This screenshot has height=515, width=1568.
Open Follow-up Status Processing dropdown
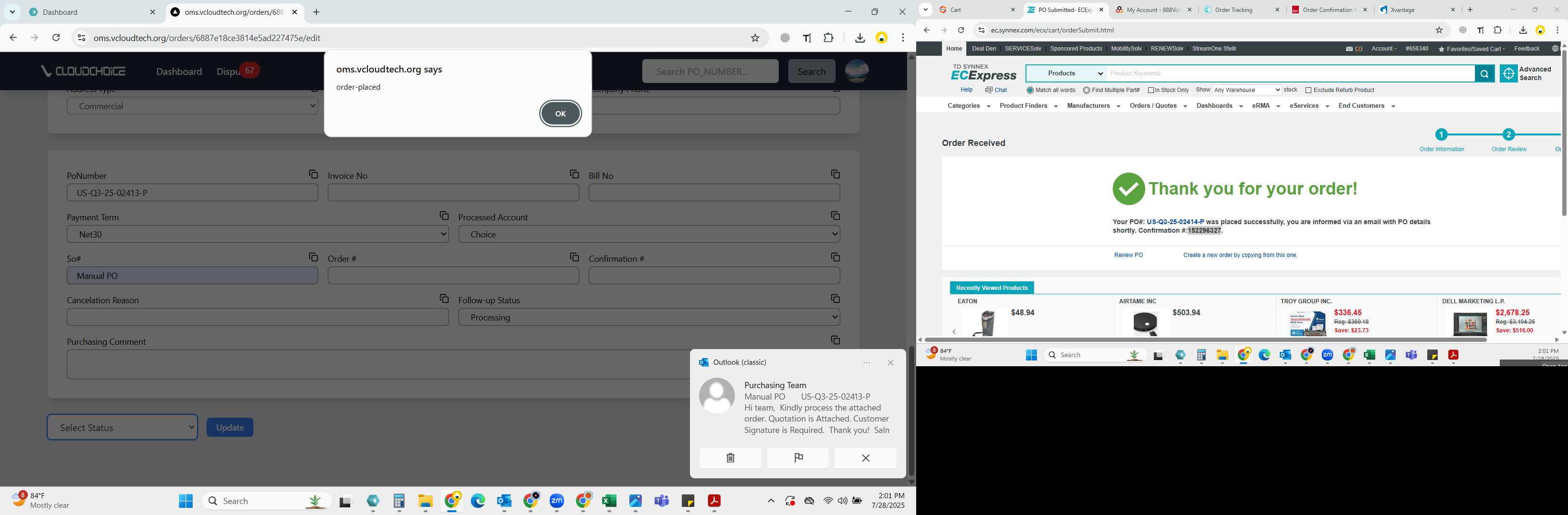[x=649, y=318]
